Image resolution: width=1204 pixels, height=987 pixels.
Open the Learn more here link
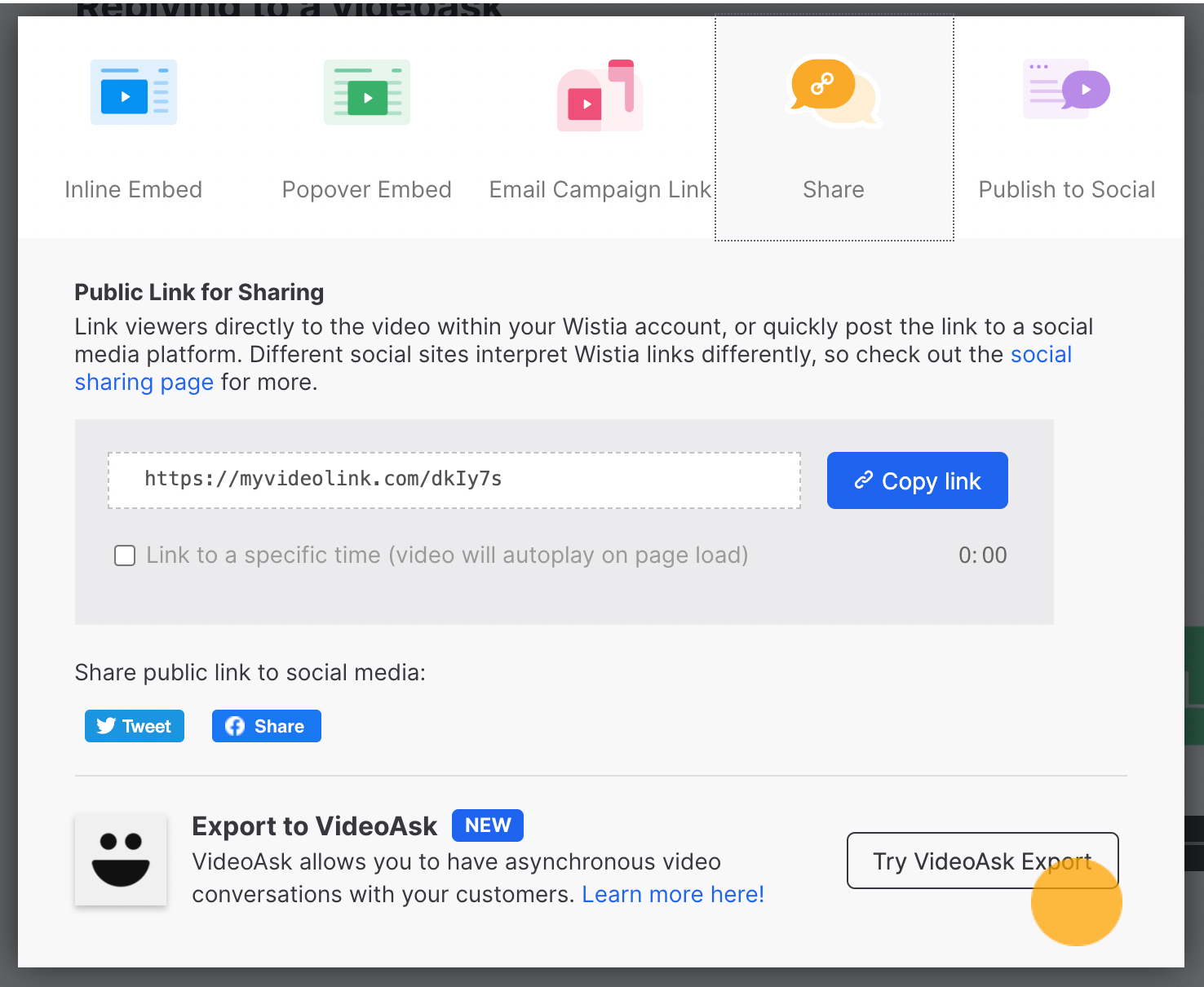point(673,895)
